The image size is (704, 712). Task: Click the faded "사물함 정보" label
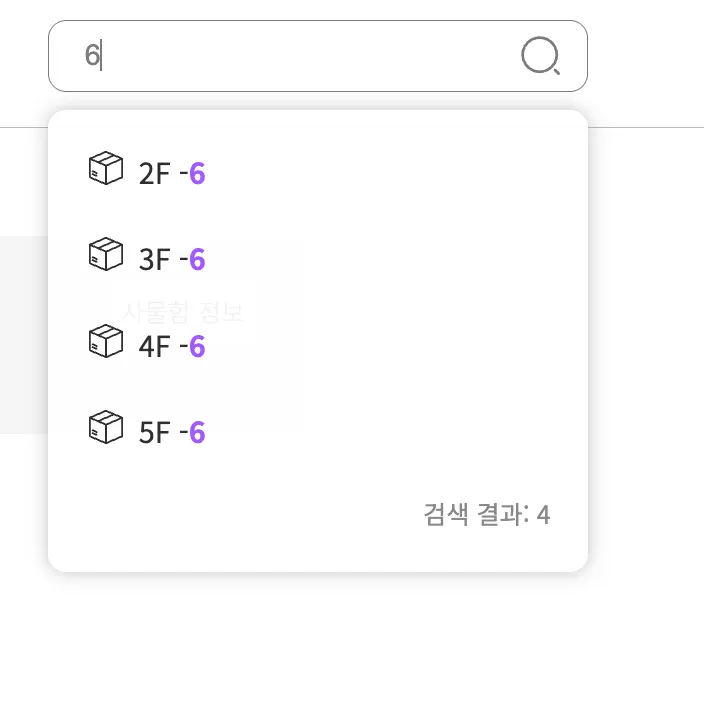pos(182,311)
